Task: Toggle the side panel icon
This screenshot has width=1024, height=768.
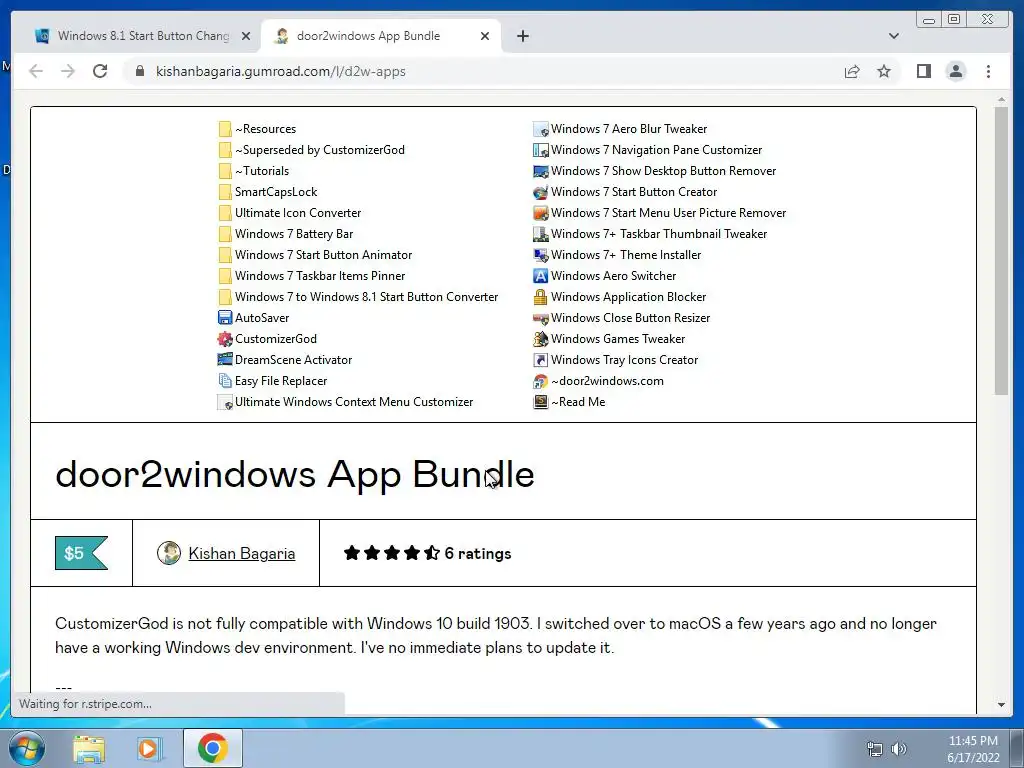Action: 923,71
